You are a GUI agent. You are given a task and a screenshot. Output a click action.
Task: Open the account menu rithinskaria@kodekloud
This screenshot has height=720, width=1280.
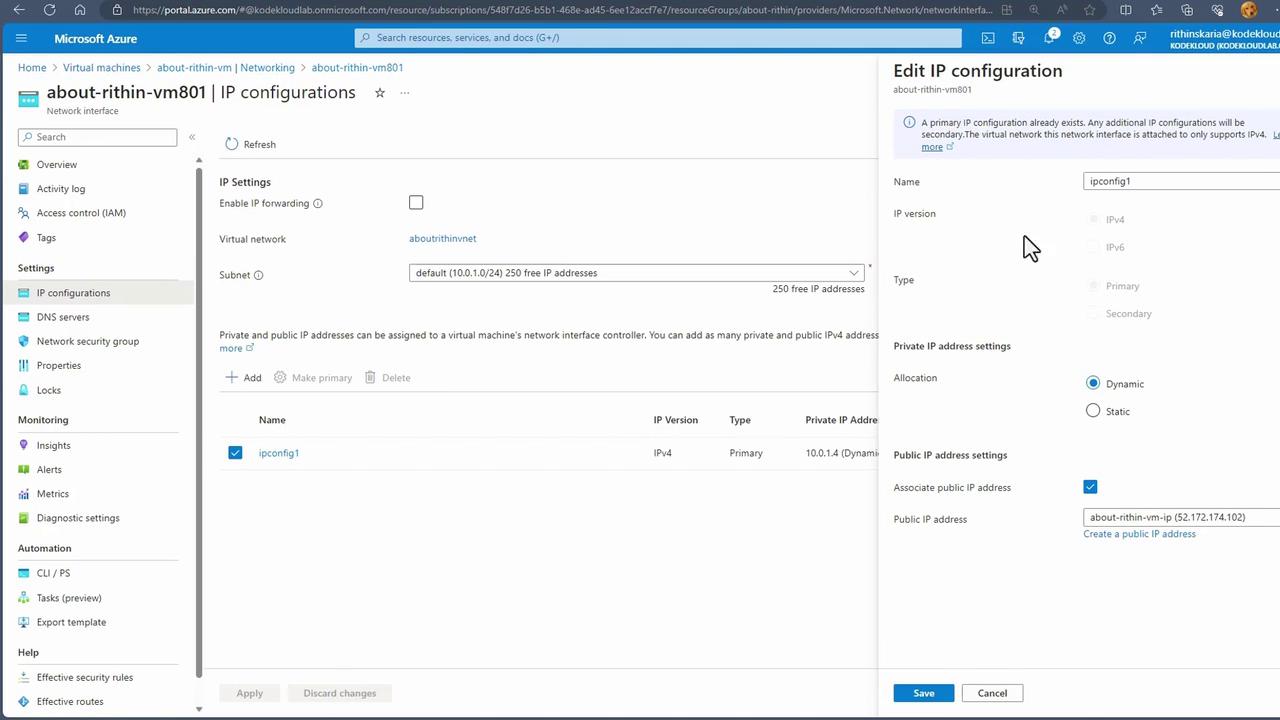(x=1224, y=38)
